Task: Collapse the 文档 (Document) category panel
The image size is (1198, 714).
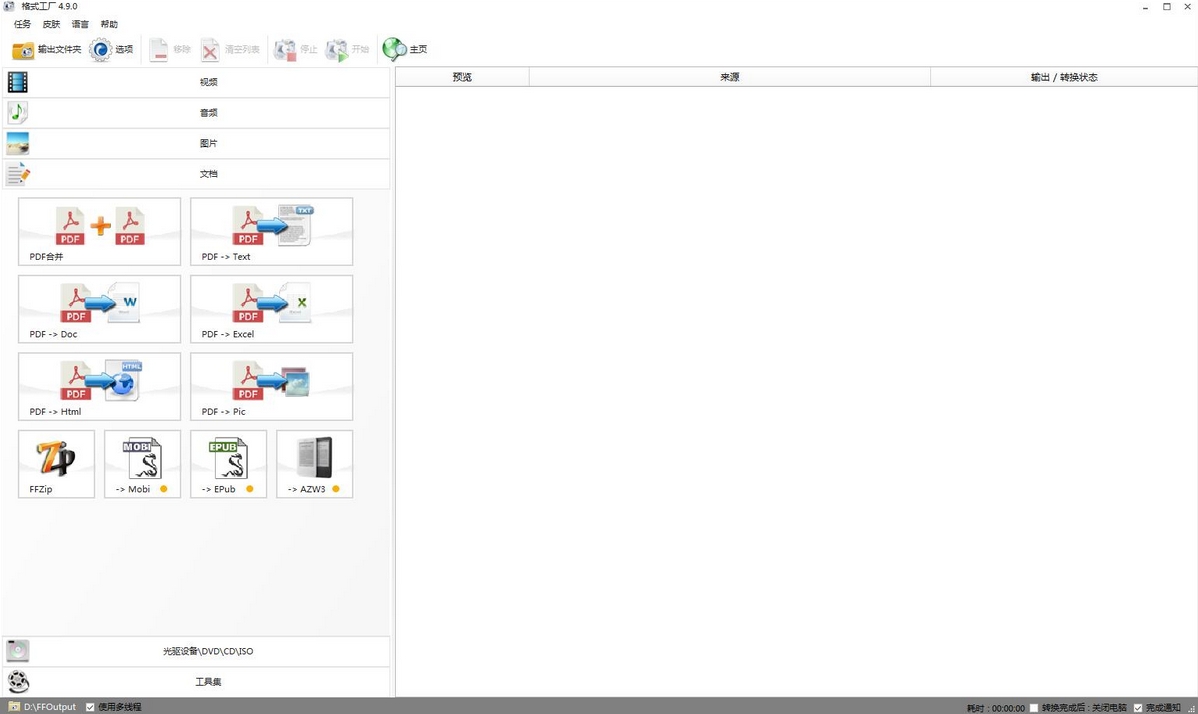Action: tap(196, 174)
